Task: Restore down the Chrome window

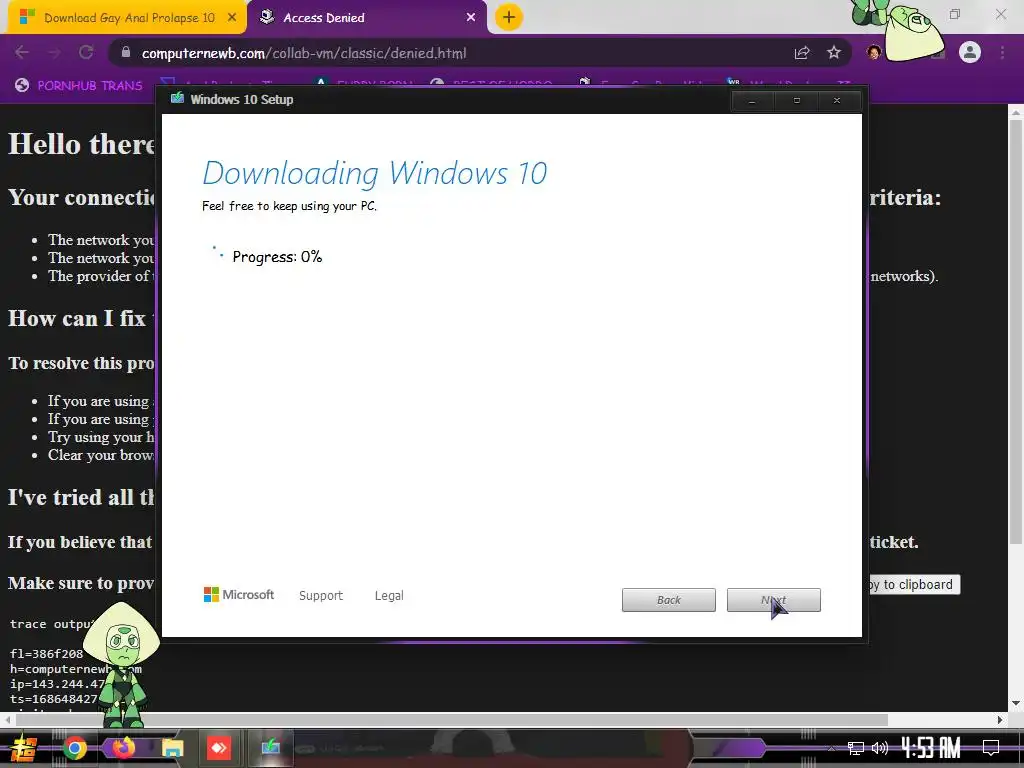Action: (x=955, y=14)
